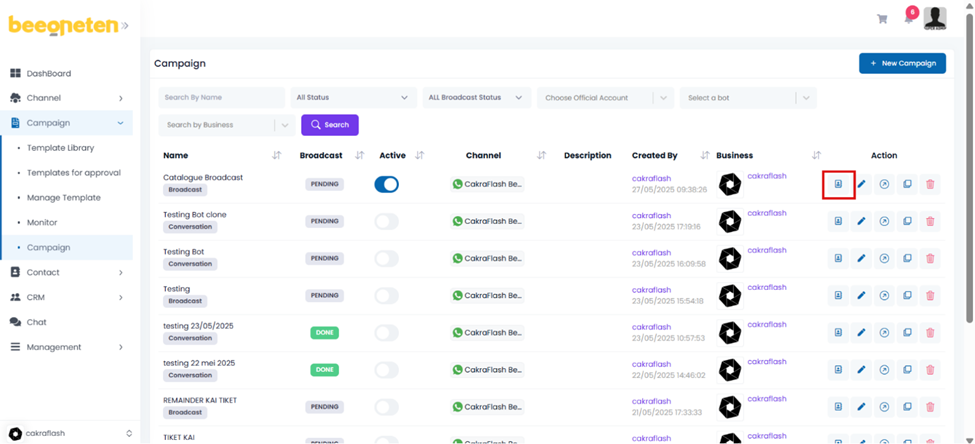Turn on active toggle for testing 22 mei 2025
975x444 pixels.
pos(386,369)
